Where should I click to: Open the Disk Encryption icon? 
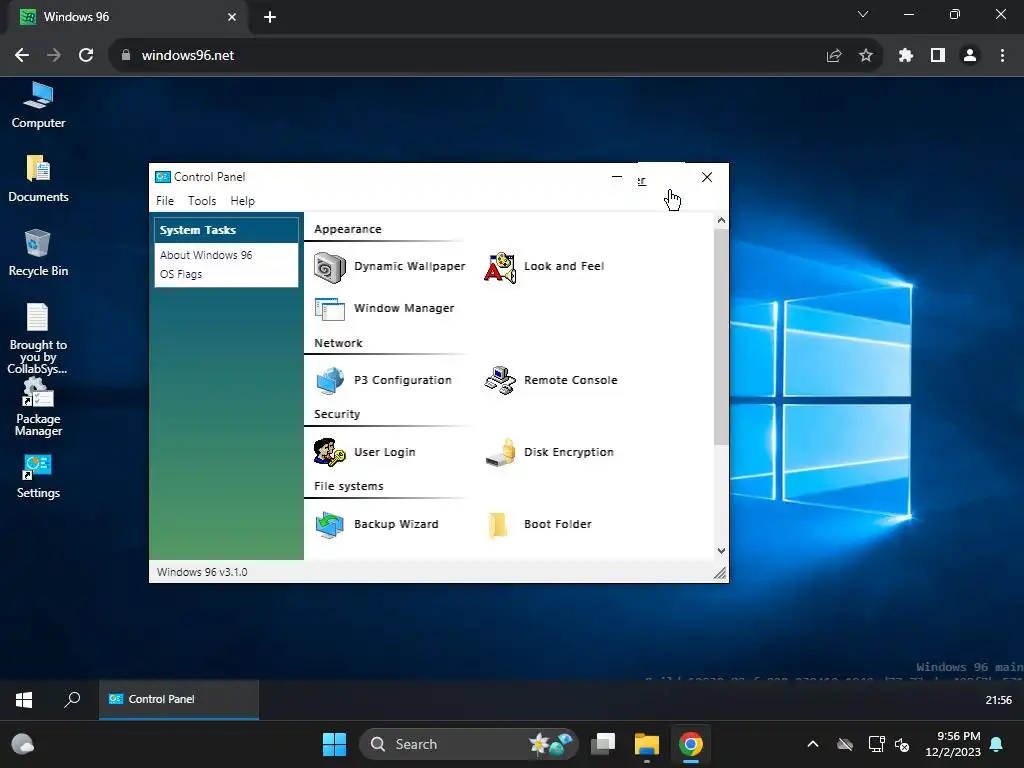coord(500,453)
